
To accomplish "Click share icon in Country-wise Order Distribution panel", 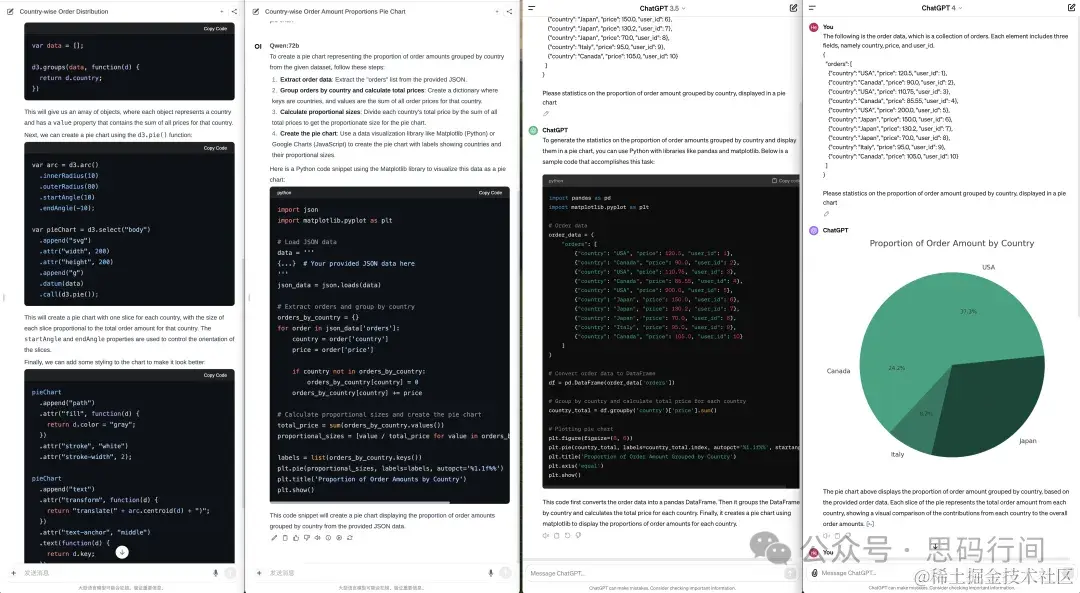I will [234, 12].
